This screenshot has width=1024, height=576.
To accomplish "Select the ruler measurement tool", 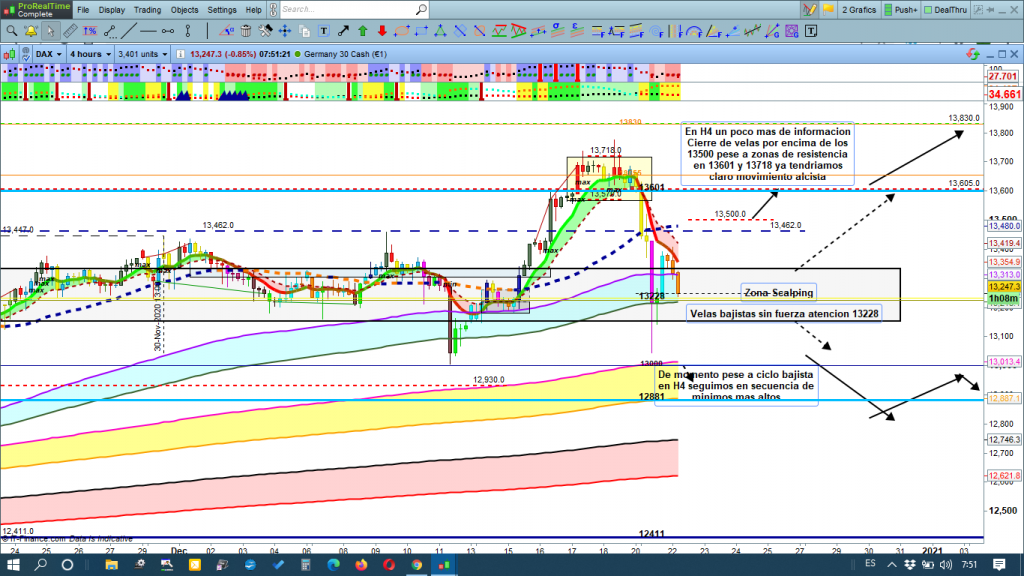I will tap(68, 30).
